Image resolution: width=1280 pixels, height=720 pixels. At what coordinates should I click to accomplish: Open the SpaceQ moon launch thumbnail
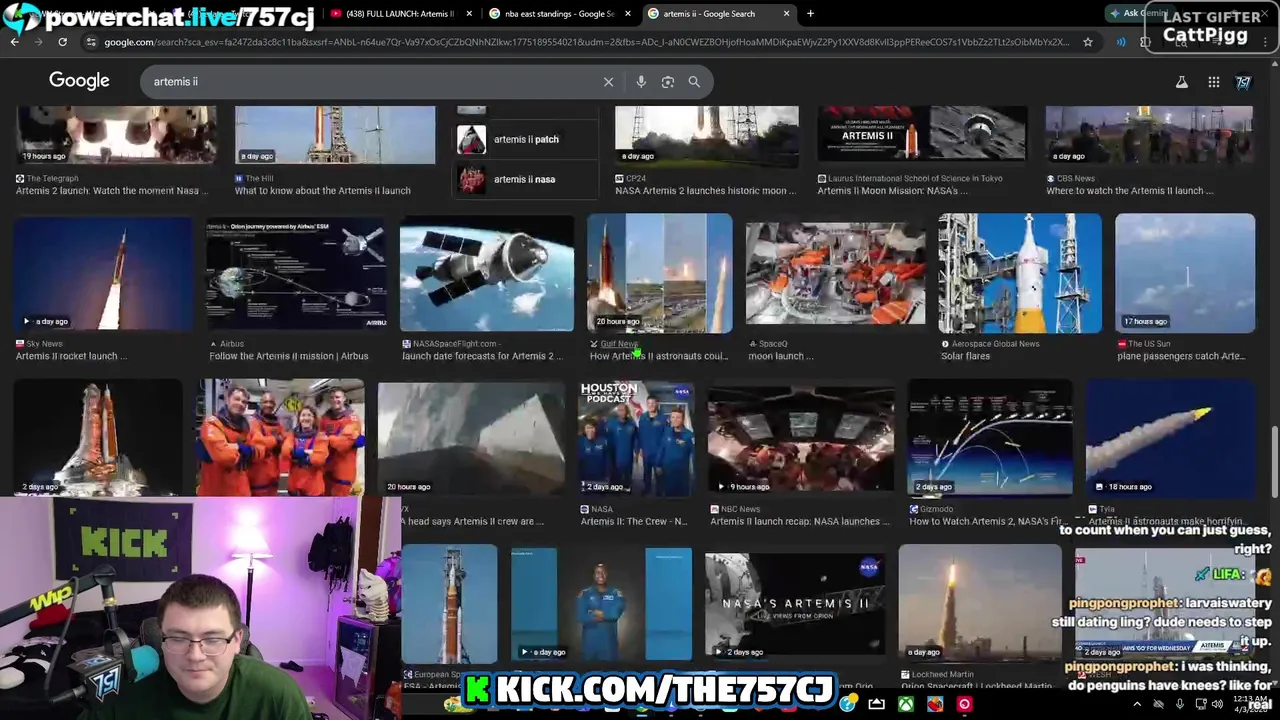836,273
